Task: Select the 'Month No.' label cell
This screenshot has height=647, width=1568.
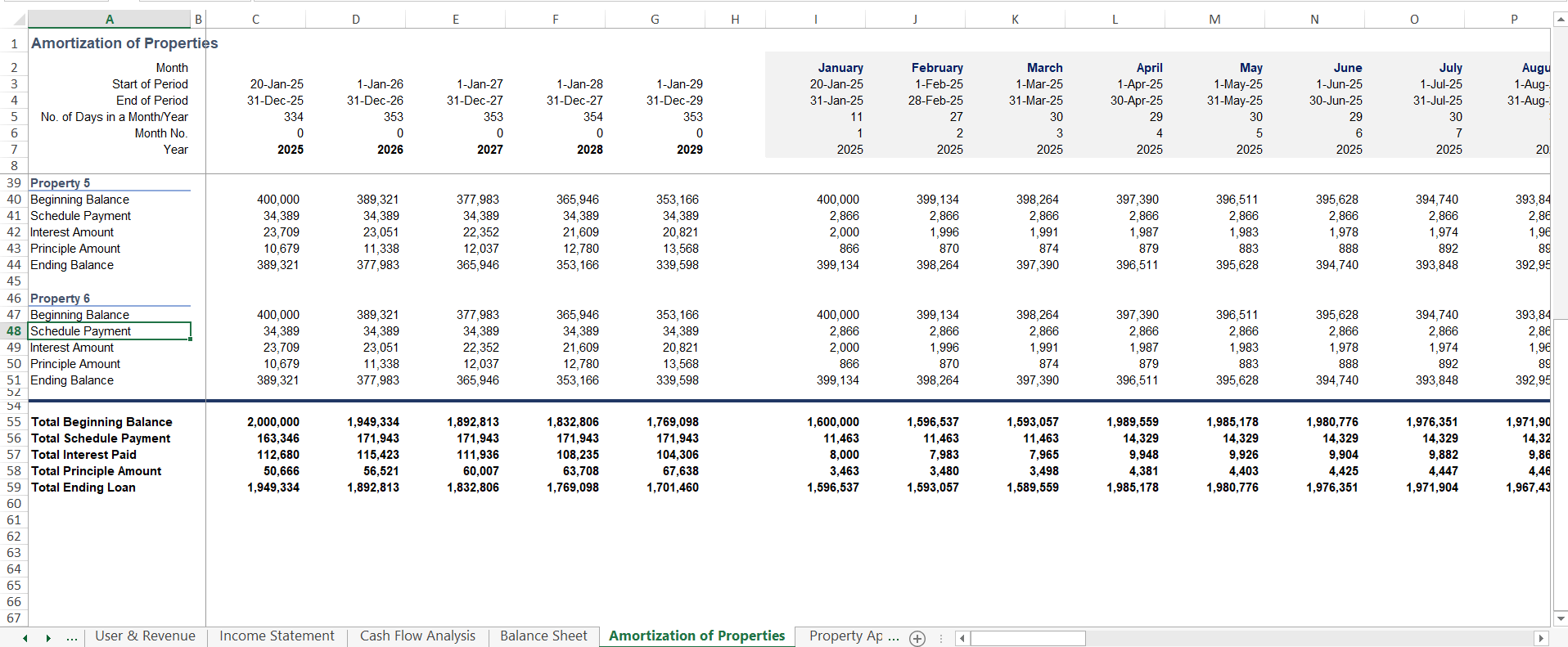Action: (110, 133)
